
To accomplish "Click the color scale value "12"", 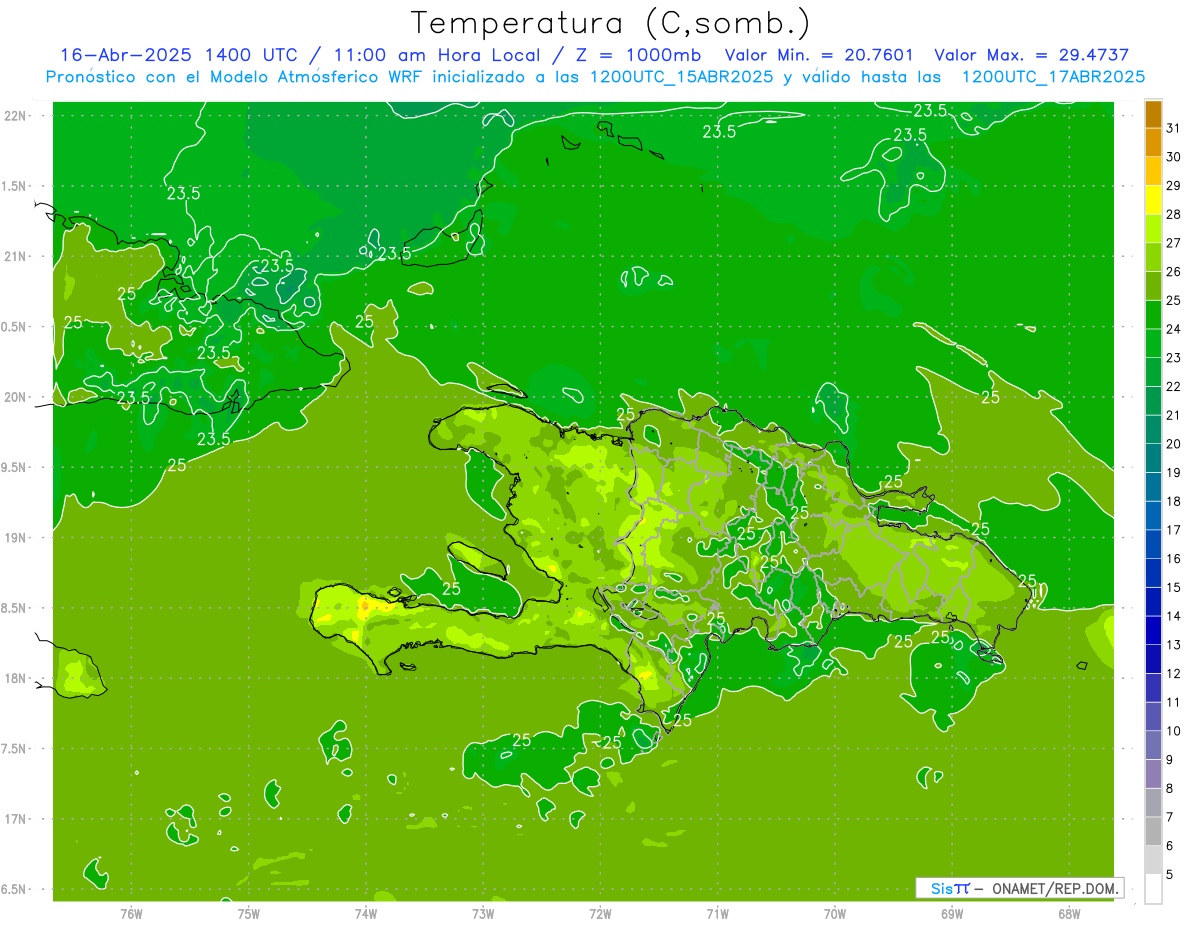I will click(x=1174, y=673).
